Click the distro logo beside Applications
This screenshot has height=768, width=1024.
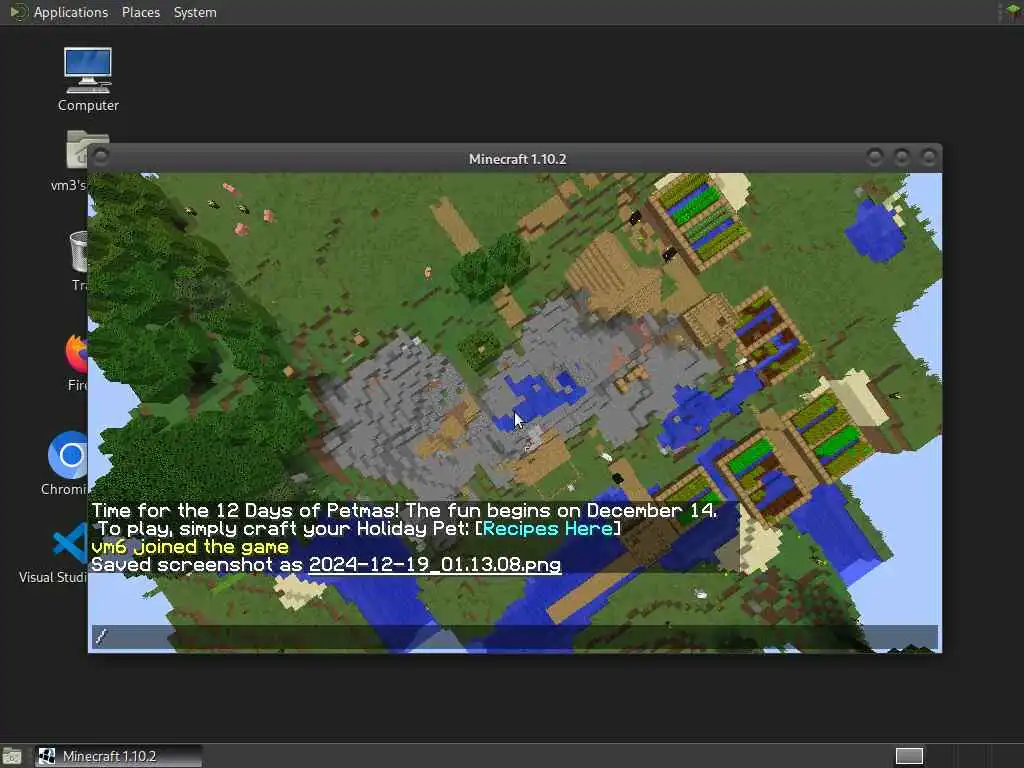click(18, 12)
